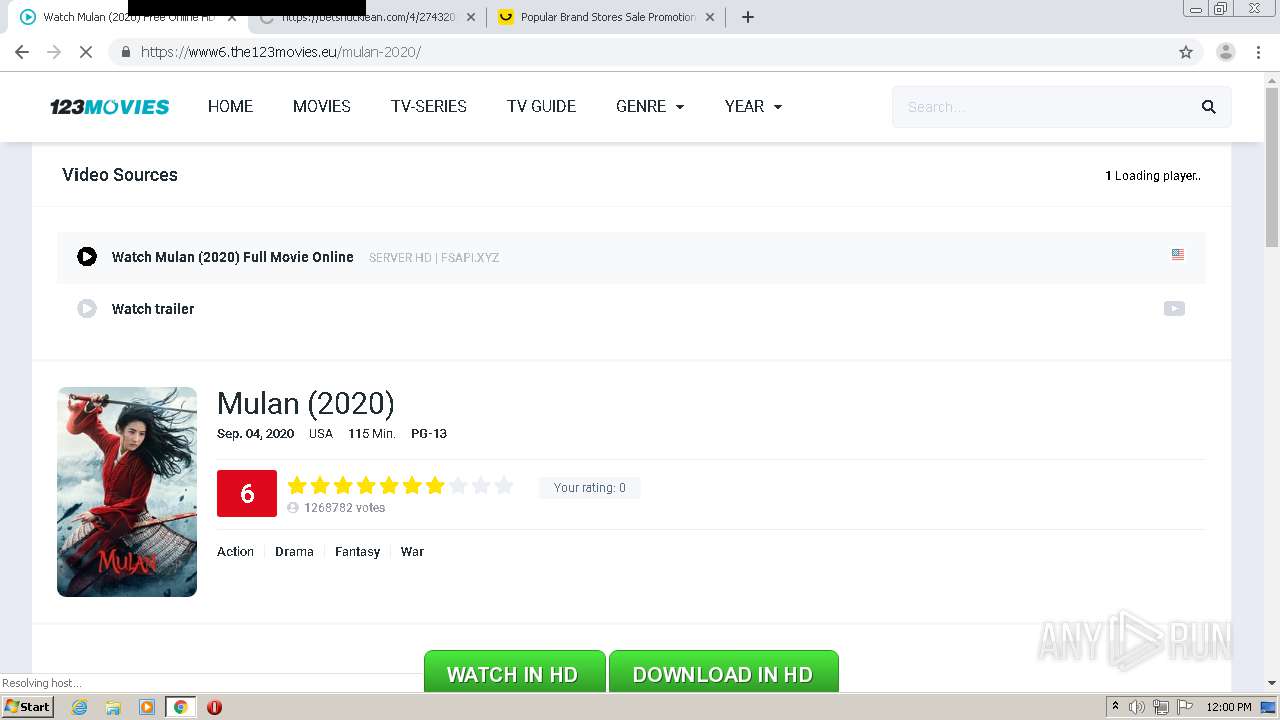The width and height of the screenshot is (1280, 720).
Task: Open the TV-SERIES menu item
Action: point(429,107)
